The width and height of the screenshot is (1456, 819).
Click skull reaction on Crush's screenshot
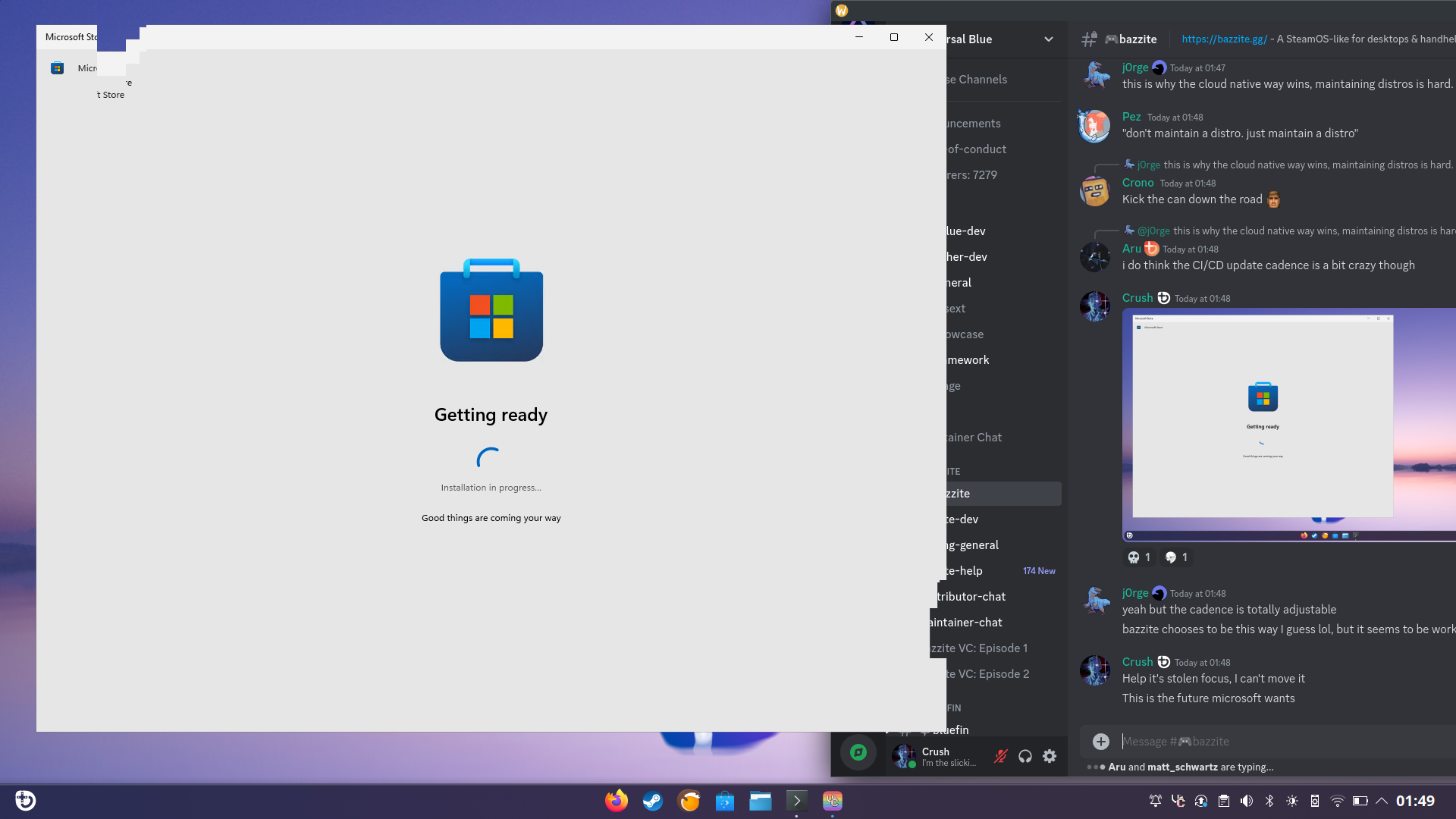pos(1139,557)
